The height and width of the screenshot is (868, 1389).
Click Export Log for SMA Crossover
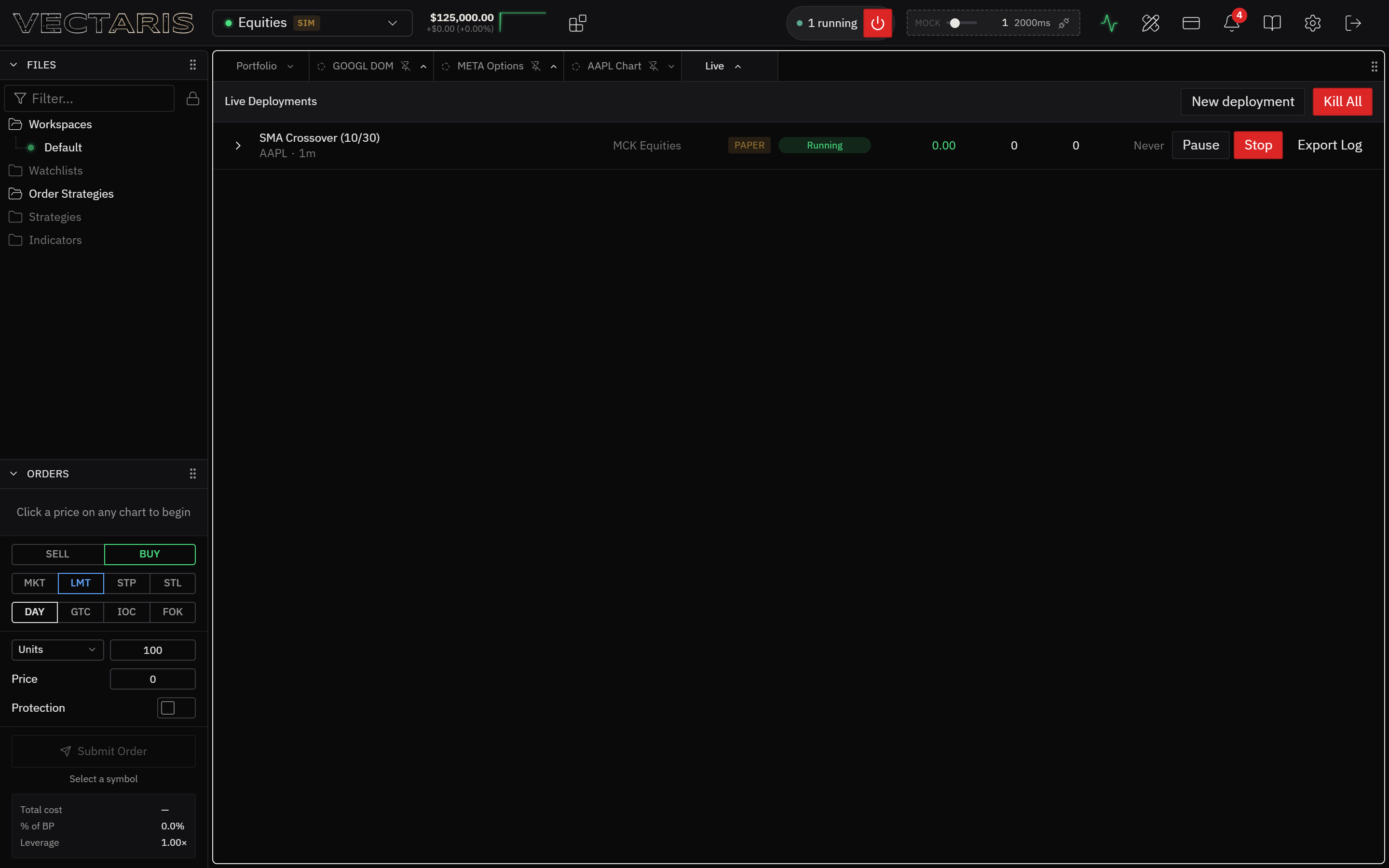tap(1329, 145)
